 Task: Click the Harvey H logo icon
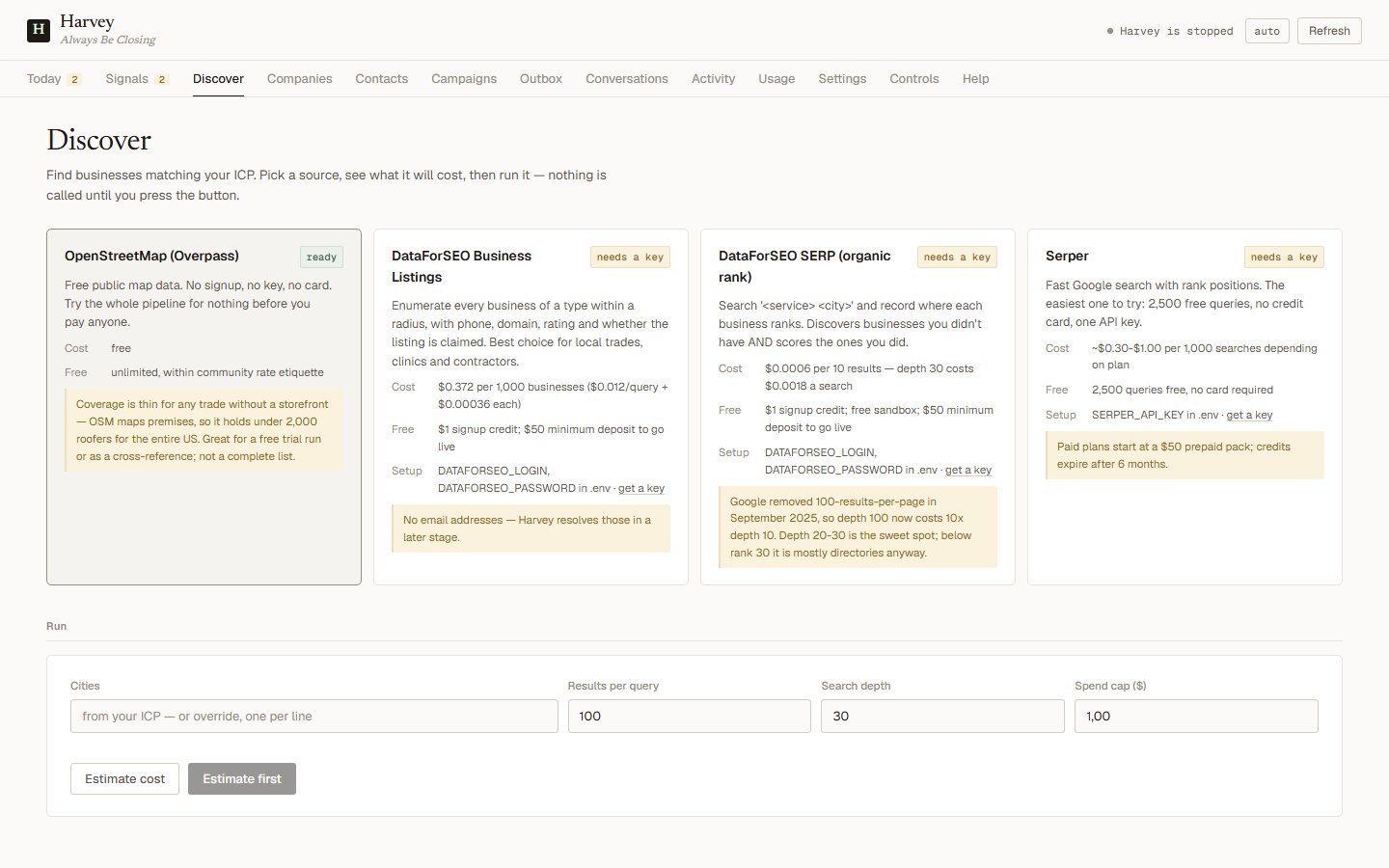click(x=39, y=30)
